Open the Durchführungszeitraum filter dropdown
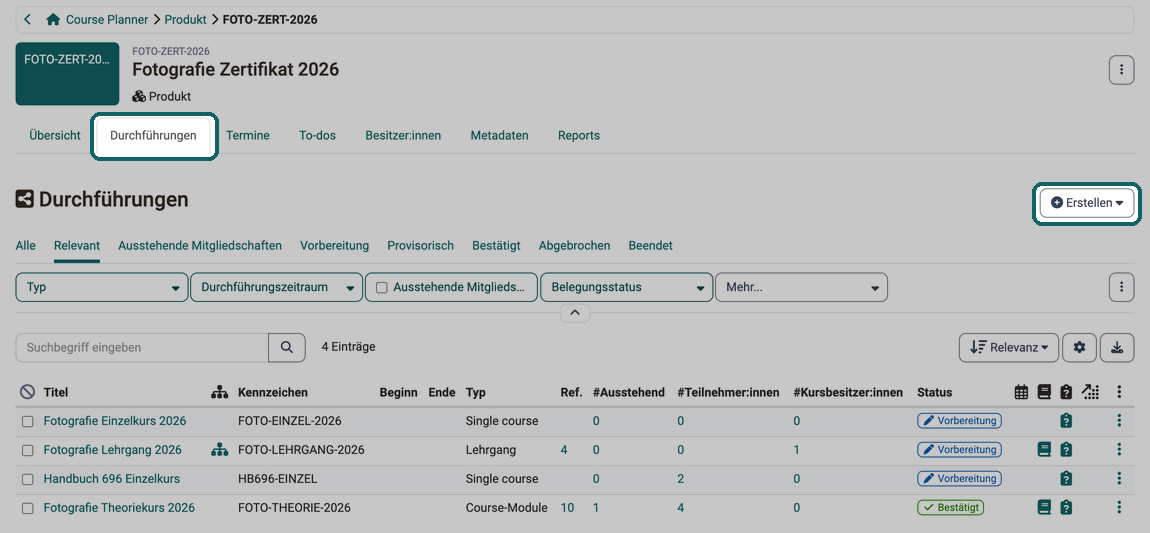Viewport: 1150px width, 533px height. tap(276, 287)
